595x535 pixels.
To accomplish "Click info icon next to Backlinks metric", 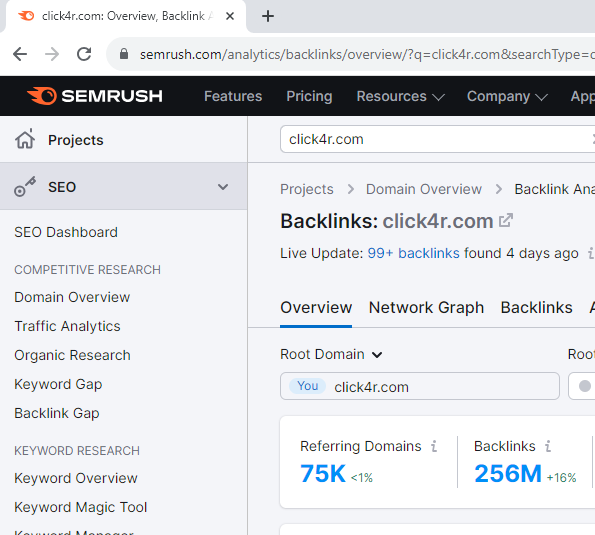I will pyautogui.click(x=548, y=446).
